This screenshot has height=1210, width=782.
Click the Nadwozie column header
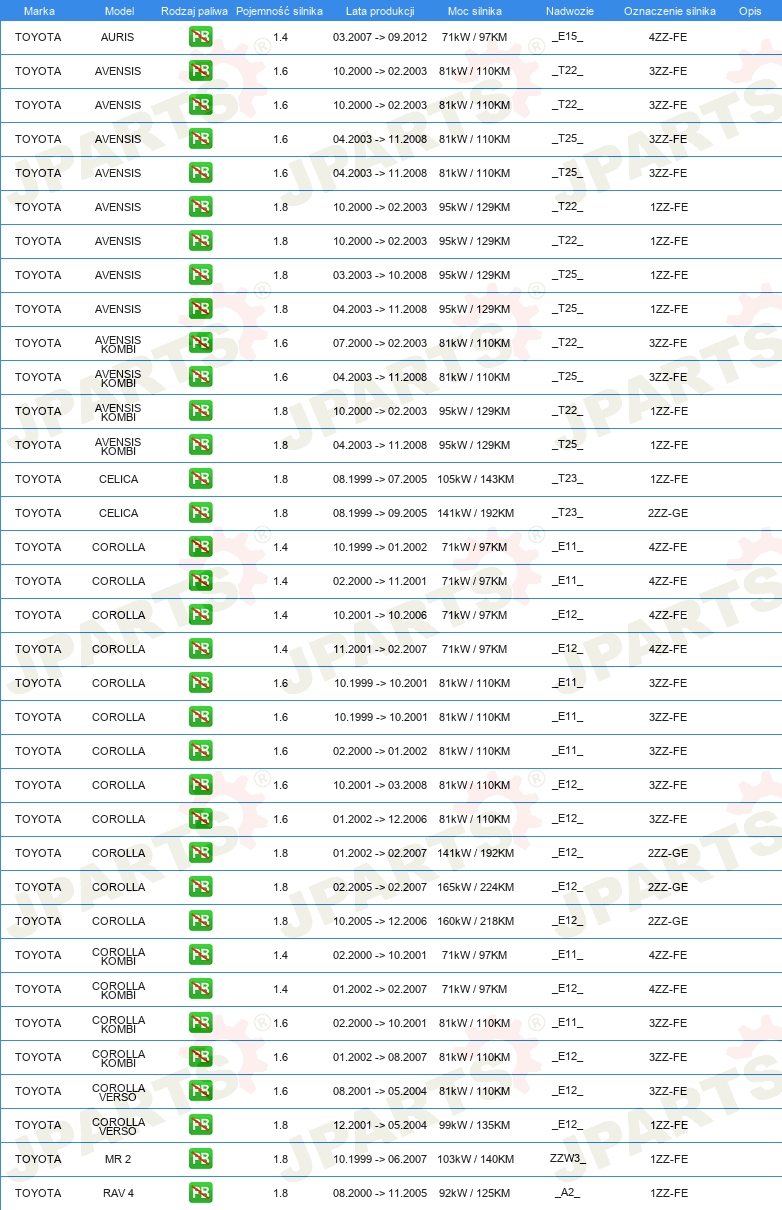coord(569,11)
